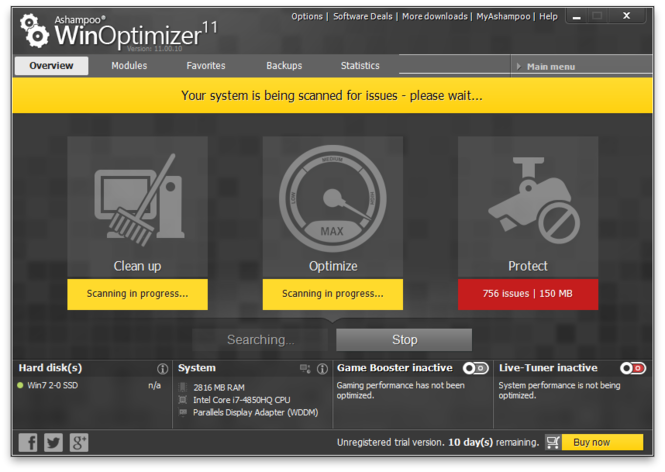Image resolution: width=665 pixels, height=472 pixels.
Task: Click the Live-Tuner inactive heading
Action: (548, 368)
